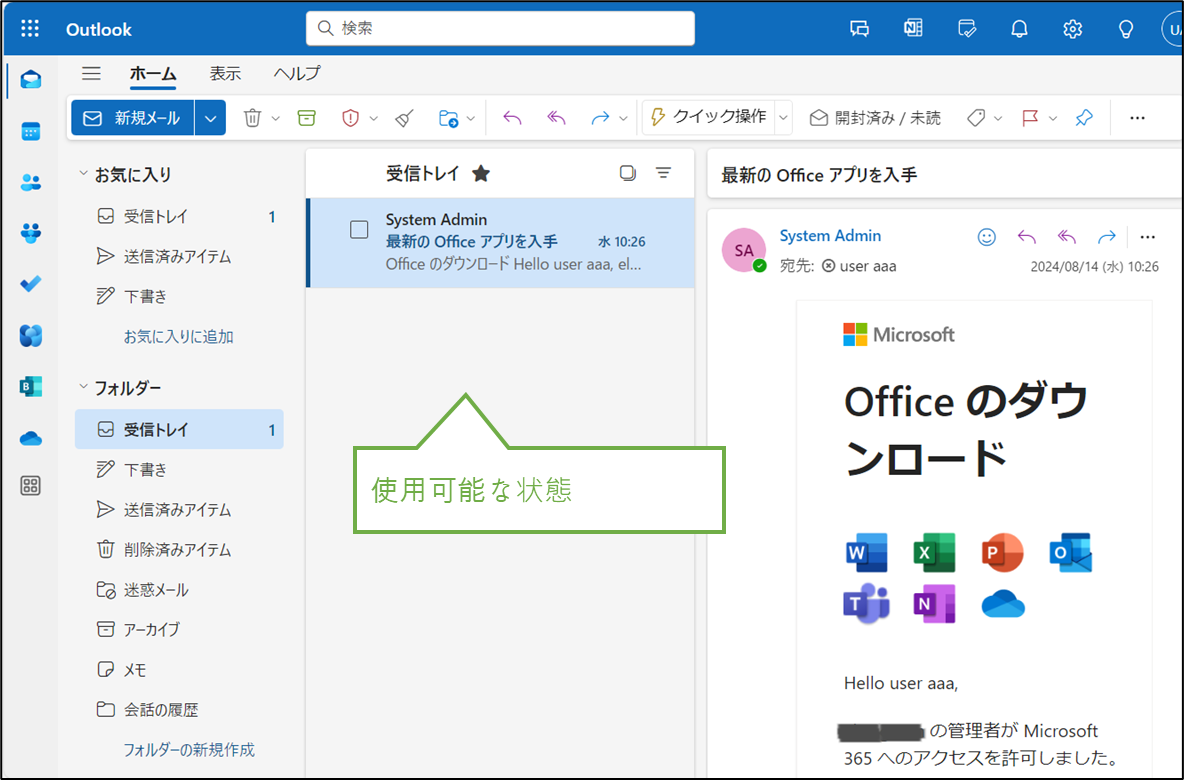
Task: Reply from the reading pane header
Action: click(x=1027, y=237)
